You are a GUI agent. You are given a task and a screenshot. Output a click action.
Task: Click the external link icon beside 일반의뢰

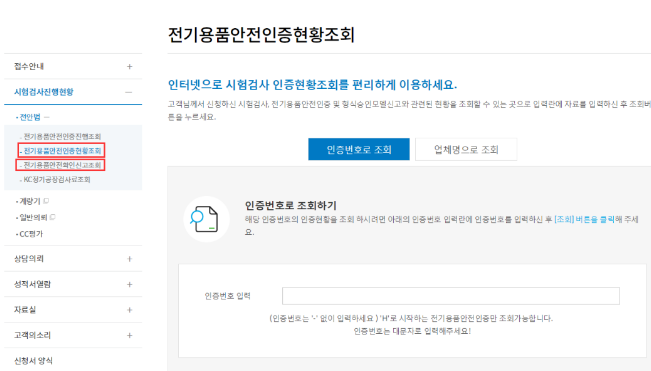coord(53,217)
